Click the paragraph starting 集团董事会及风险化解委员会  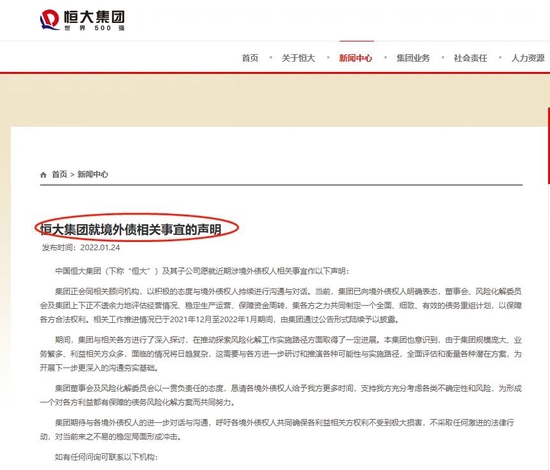pos(281,395)
